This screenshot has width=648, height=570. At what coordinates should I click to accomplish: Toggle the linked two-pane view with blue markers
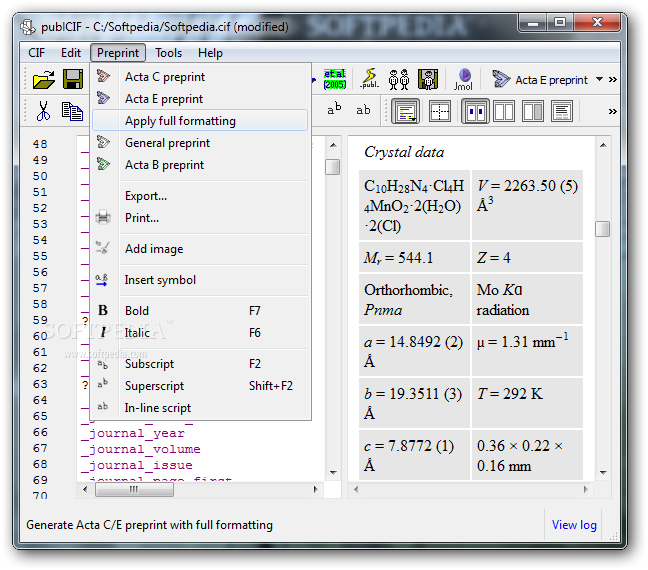[475, 111]
